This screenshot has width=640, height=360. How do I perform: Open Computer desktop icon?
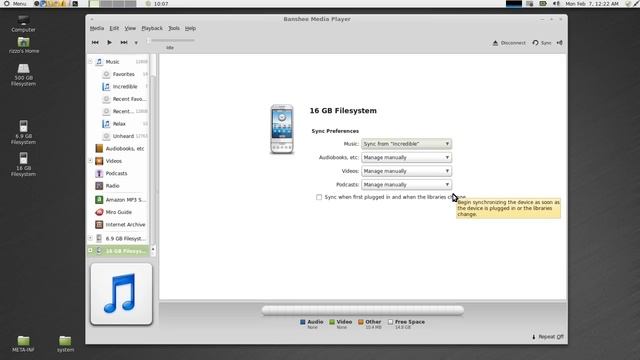pyautogui.click(x=23, y=24)
